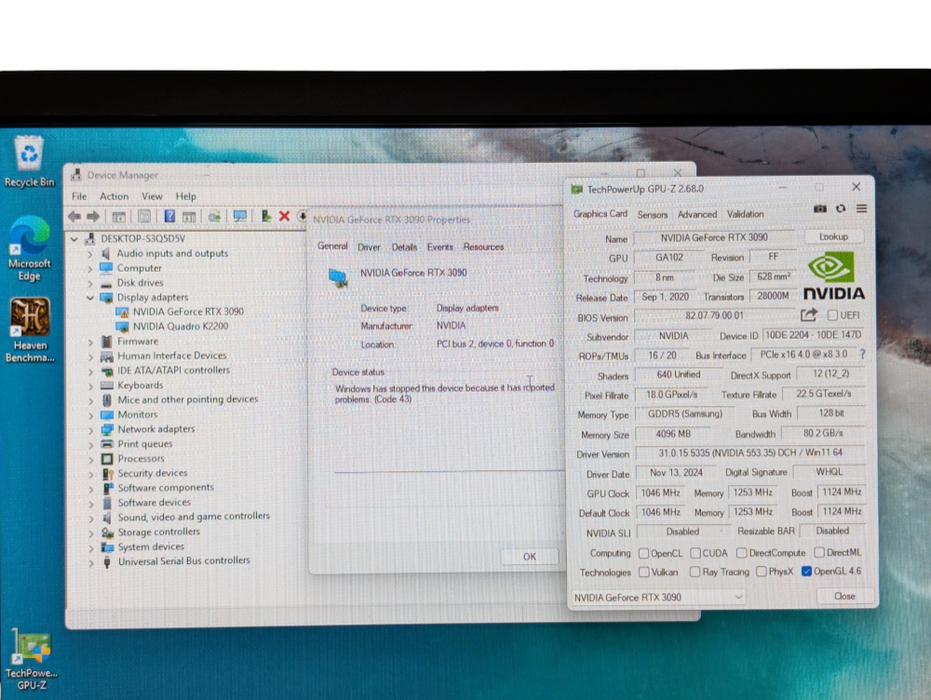The width and height of the screenshot is (931, 700).
Task: Click the Close button in GPU-Z
Action: point(844,596)
